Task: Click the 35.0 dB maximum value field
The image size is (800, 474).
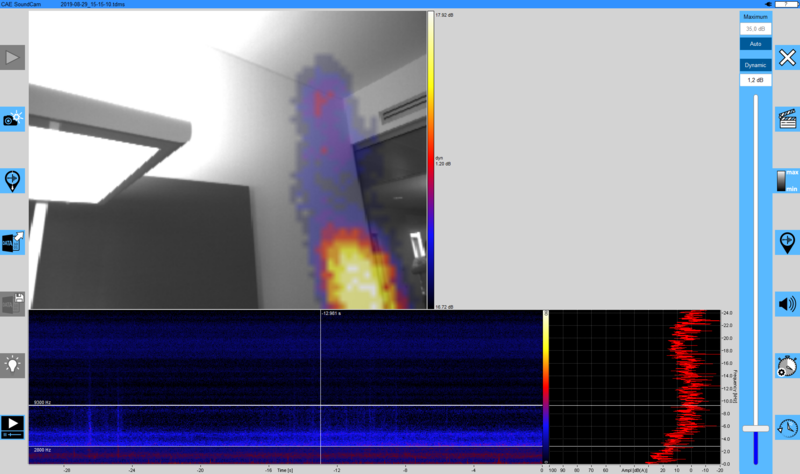Action: pos(755,30)
